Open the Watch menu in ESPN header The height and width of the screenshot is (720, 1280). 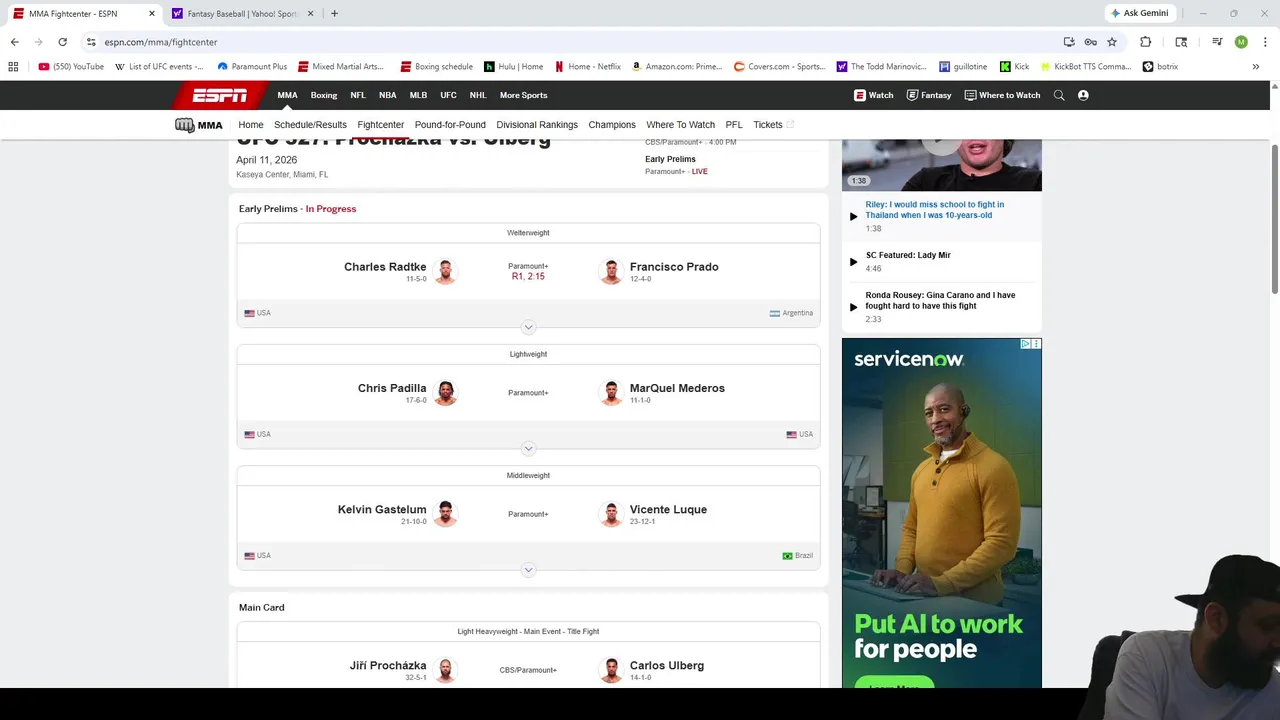(x=874, y=95)
